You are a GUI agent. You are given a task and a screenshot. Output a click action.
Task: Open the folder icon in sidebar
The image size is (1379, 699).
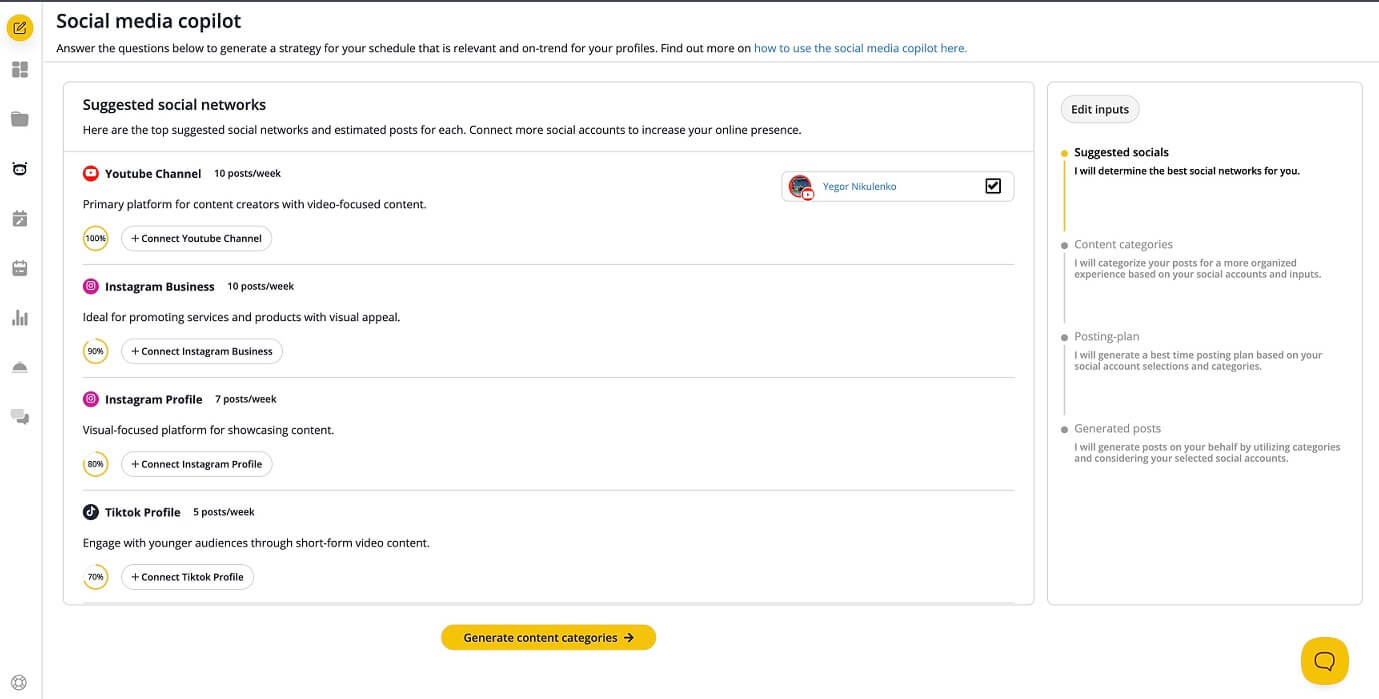(x=20, y=119)
